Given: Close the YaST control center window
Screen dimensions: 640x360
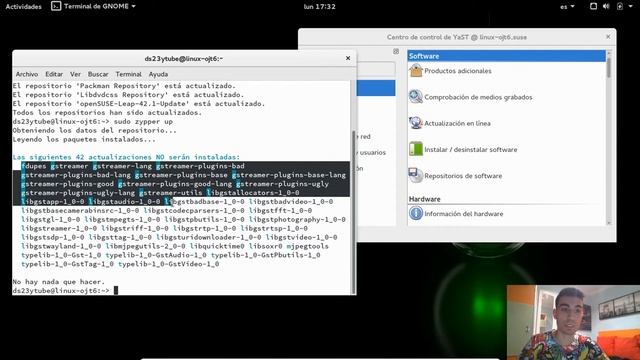Looking at the screenshot, I should [x=608, y=37].
